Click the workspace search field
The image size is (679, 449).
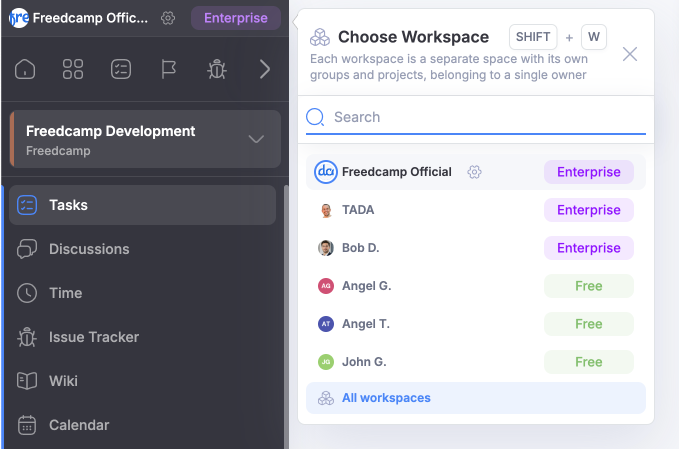(475, 117)
